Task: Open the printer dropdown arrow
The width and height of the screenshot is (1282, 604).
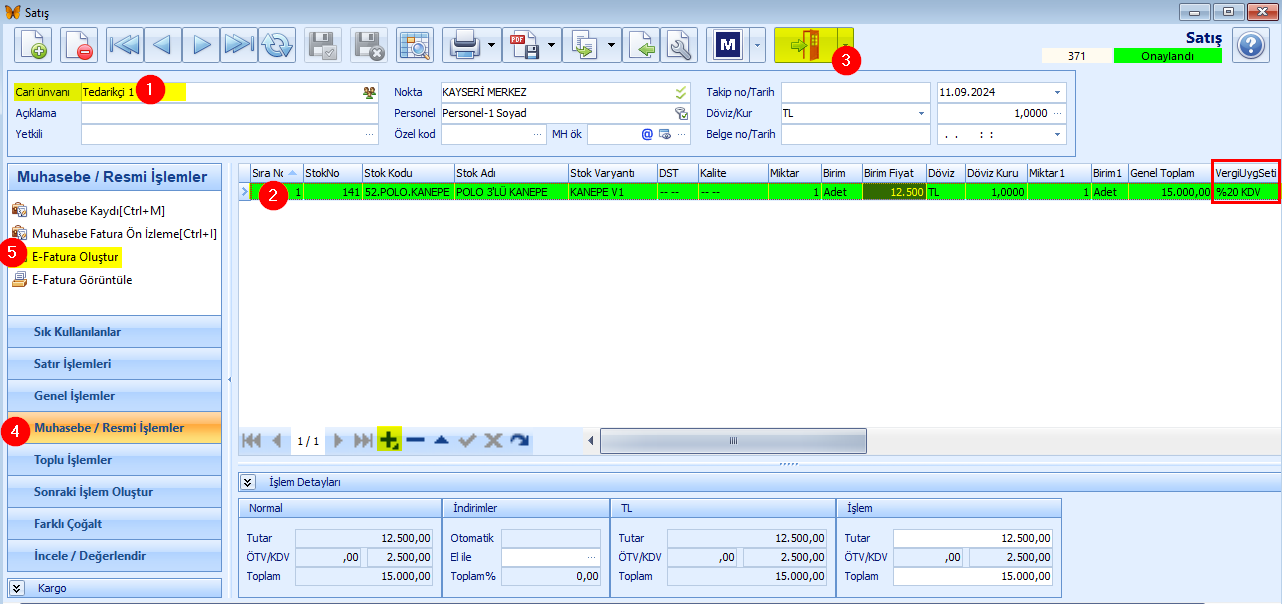Action: (492, 45)
